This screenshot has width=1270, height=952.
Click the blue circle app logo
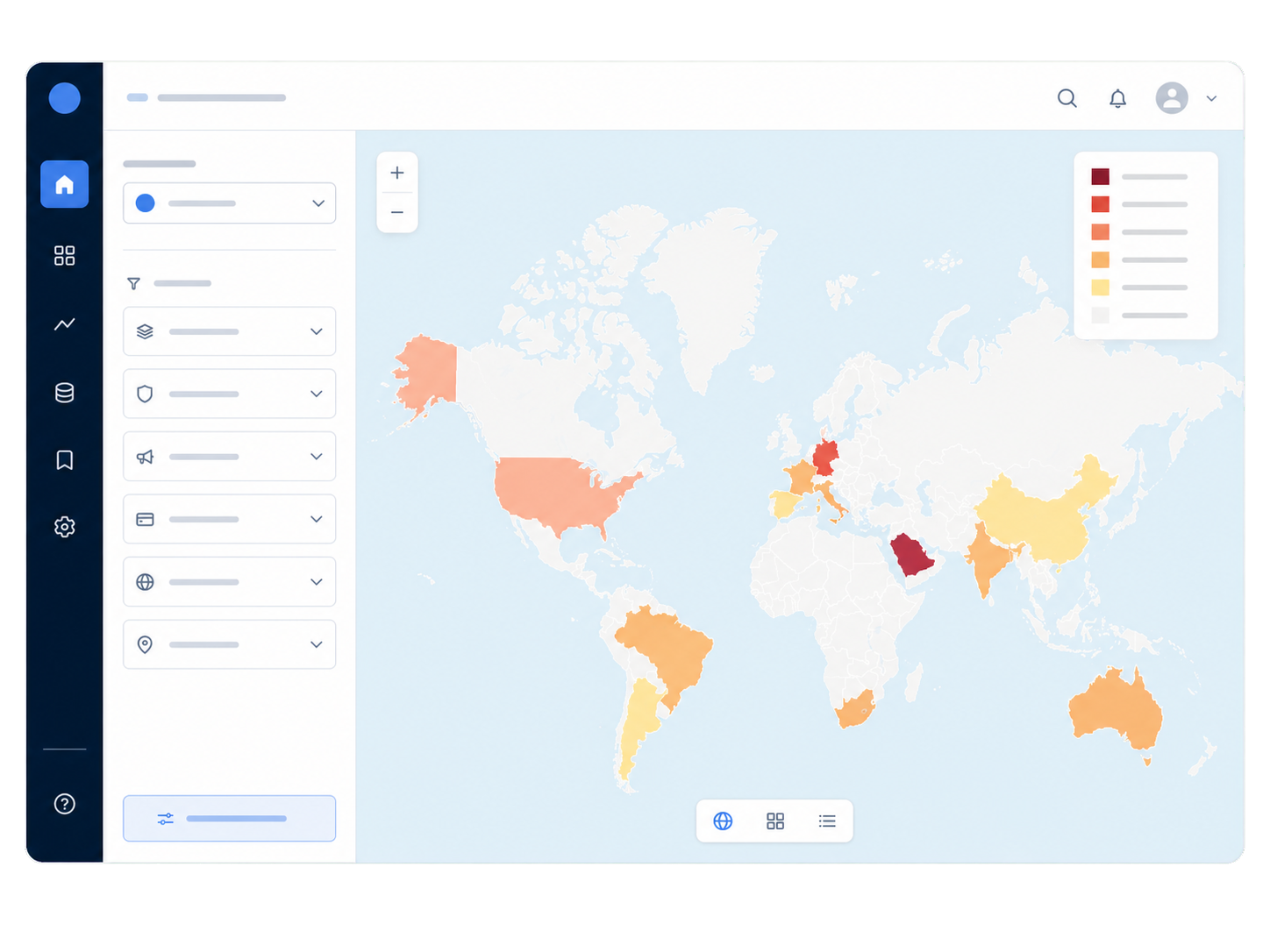coord(65,98)
